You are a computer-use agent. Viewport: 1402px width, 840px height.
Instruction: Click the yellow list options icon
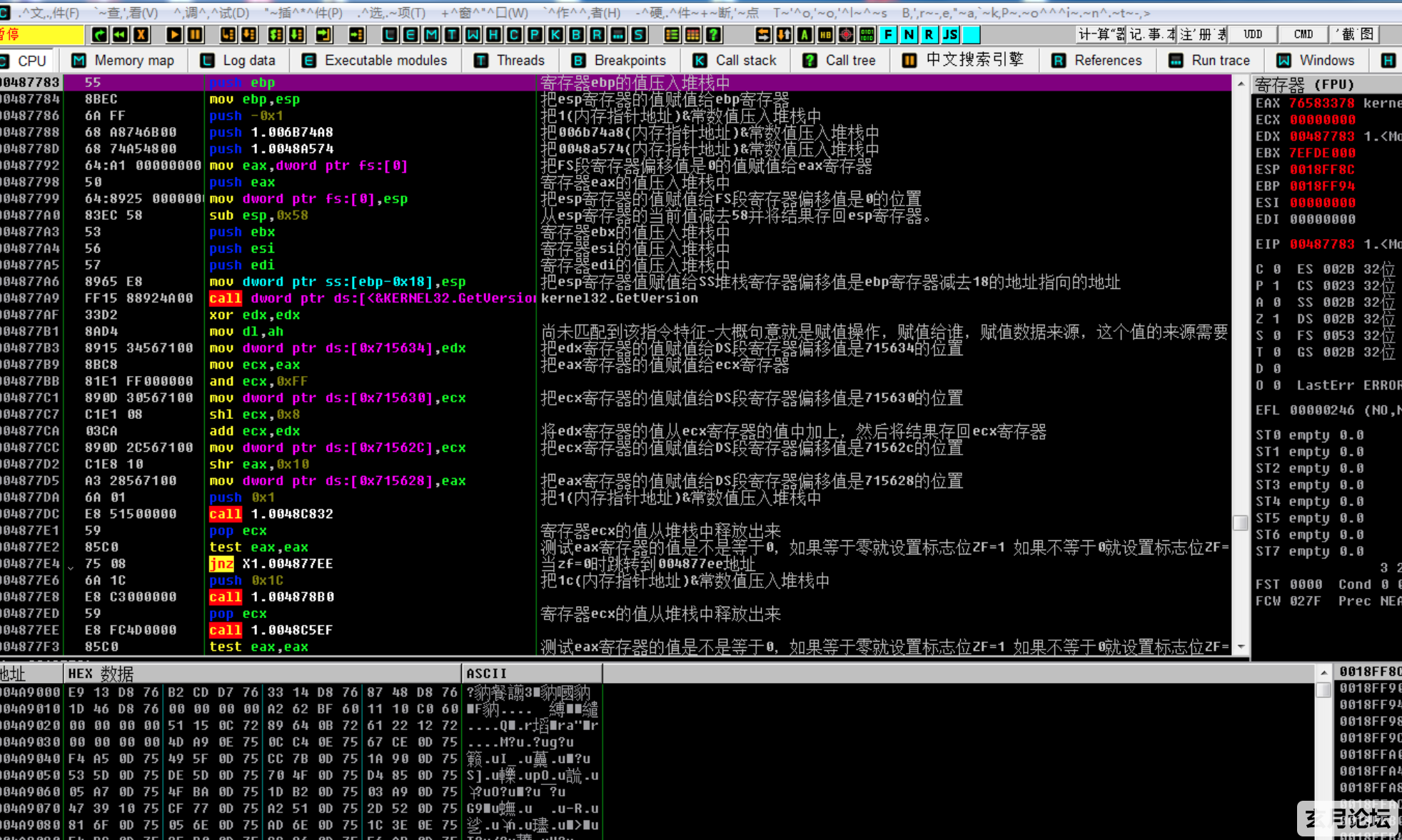coord(672,34)
